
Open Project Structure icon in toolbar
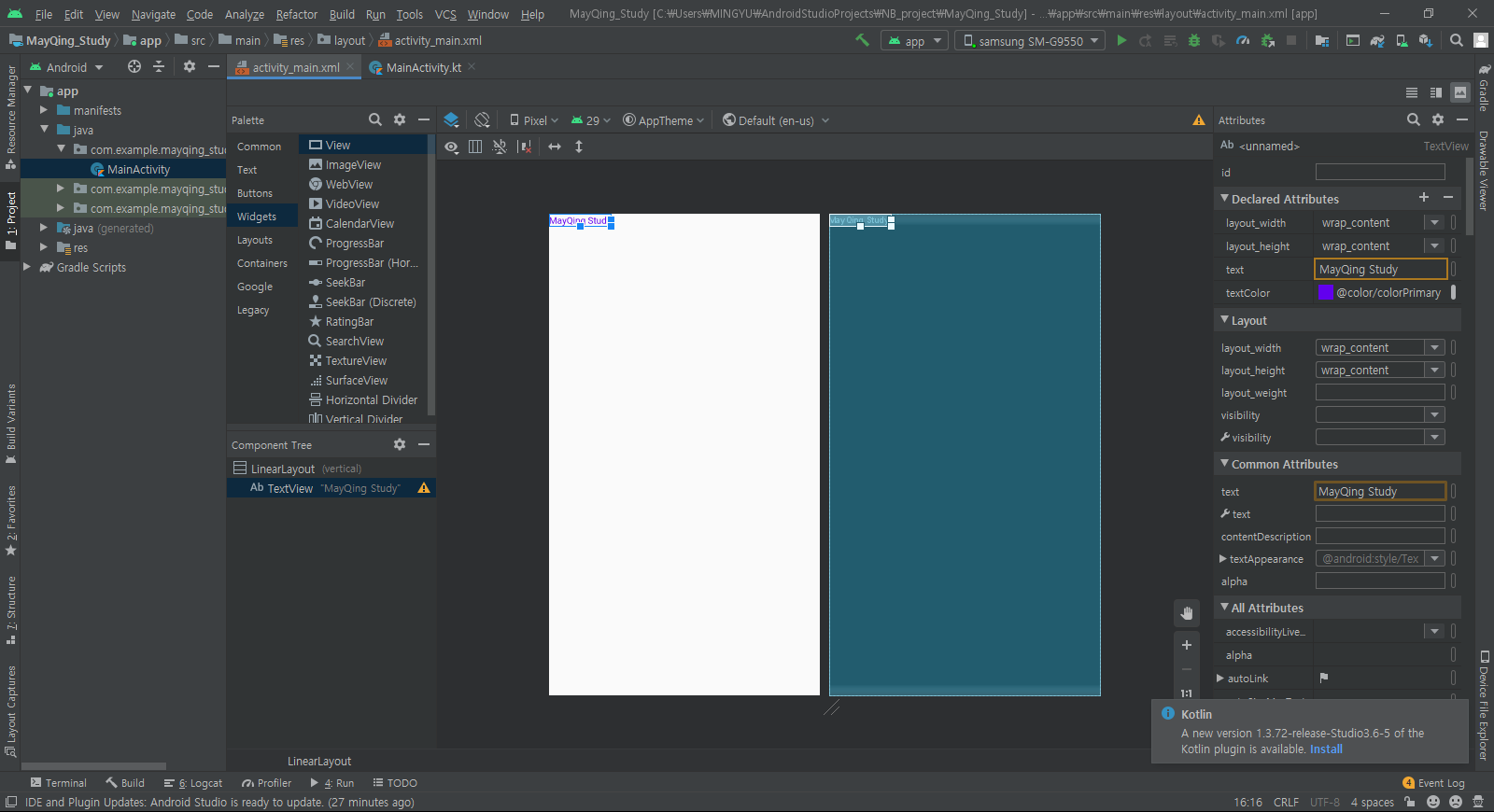coord(1322,40)
